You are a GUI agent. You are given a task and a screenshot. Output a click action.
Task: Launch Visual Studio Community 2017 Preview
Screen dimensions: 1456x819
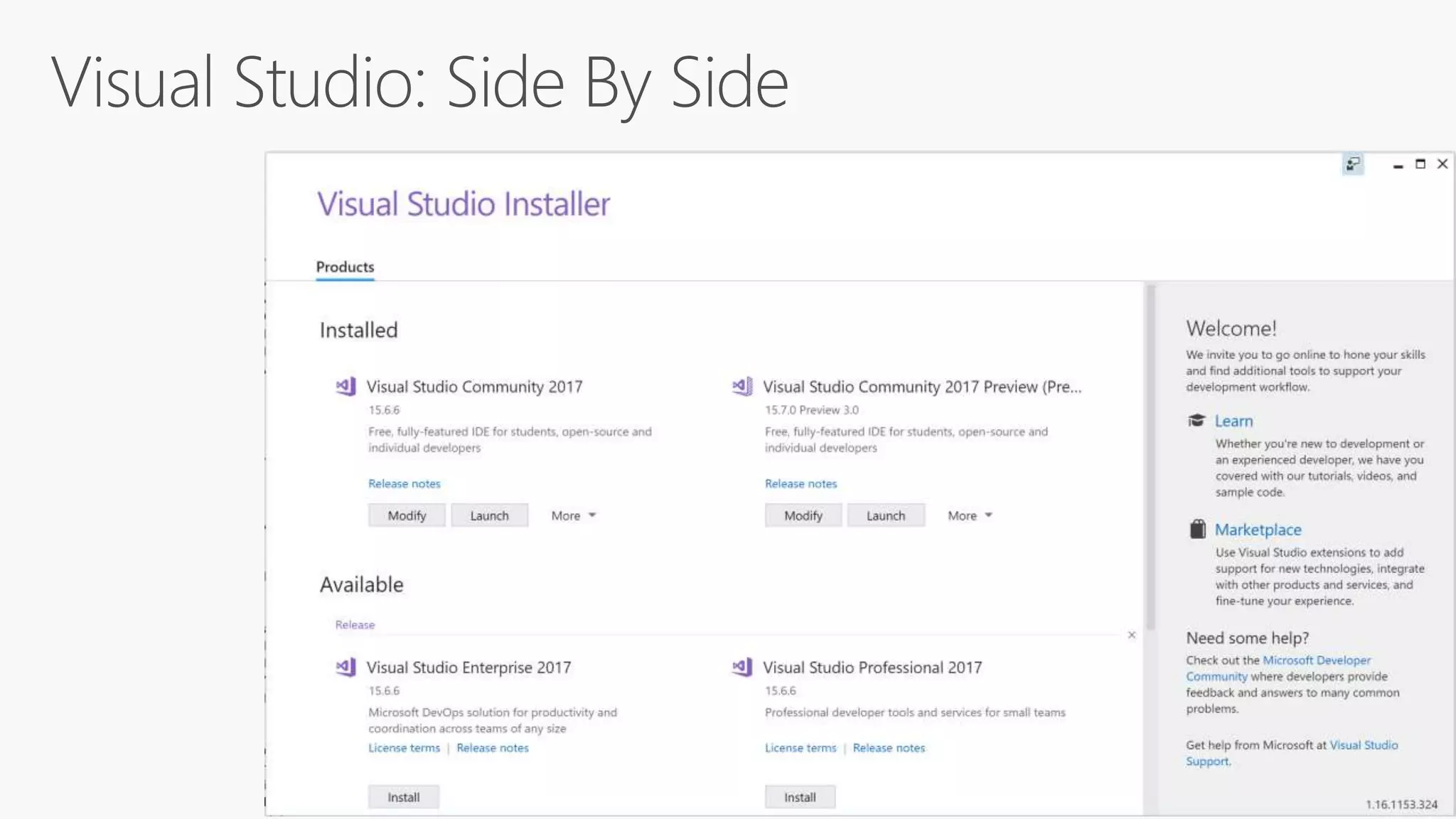coord(885,515)
